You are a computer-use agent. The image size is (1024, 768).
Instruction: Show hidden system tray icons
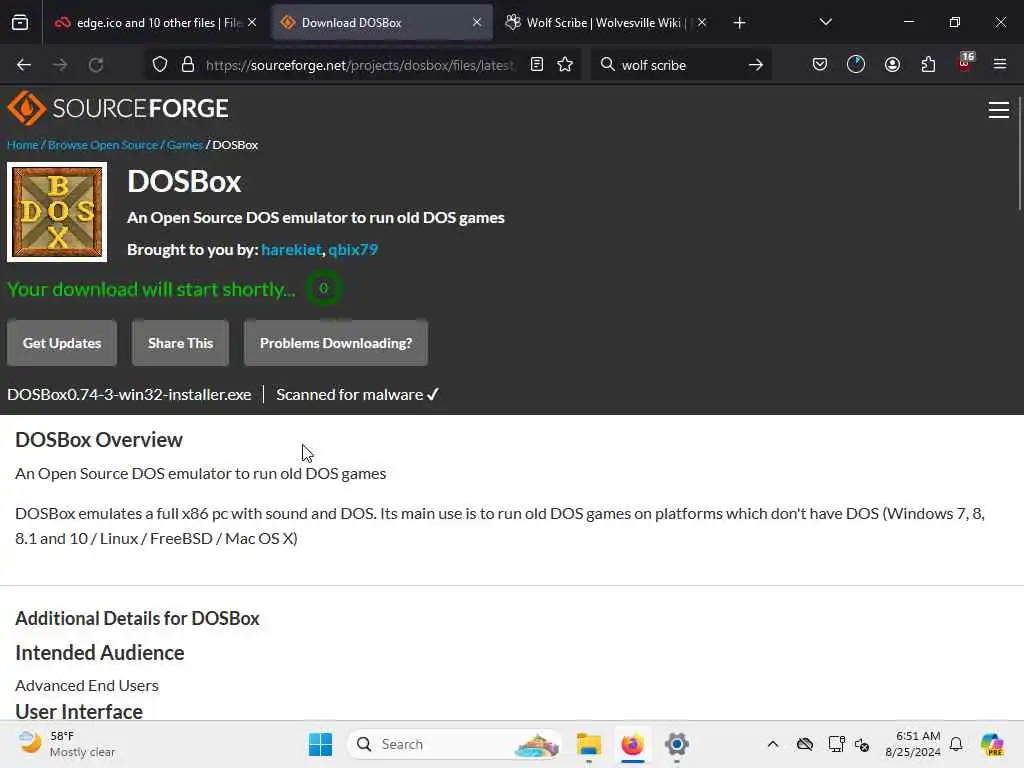pyautogui.click(x=773, y=744)
